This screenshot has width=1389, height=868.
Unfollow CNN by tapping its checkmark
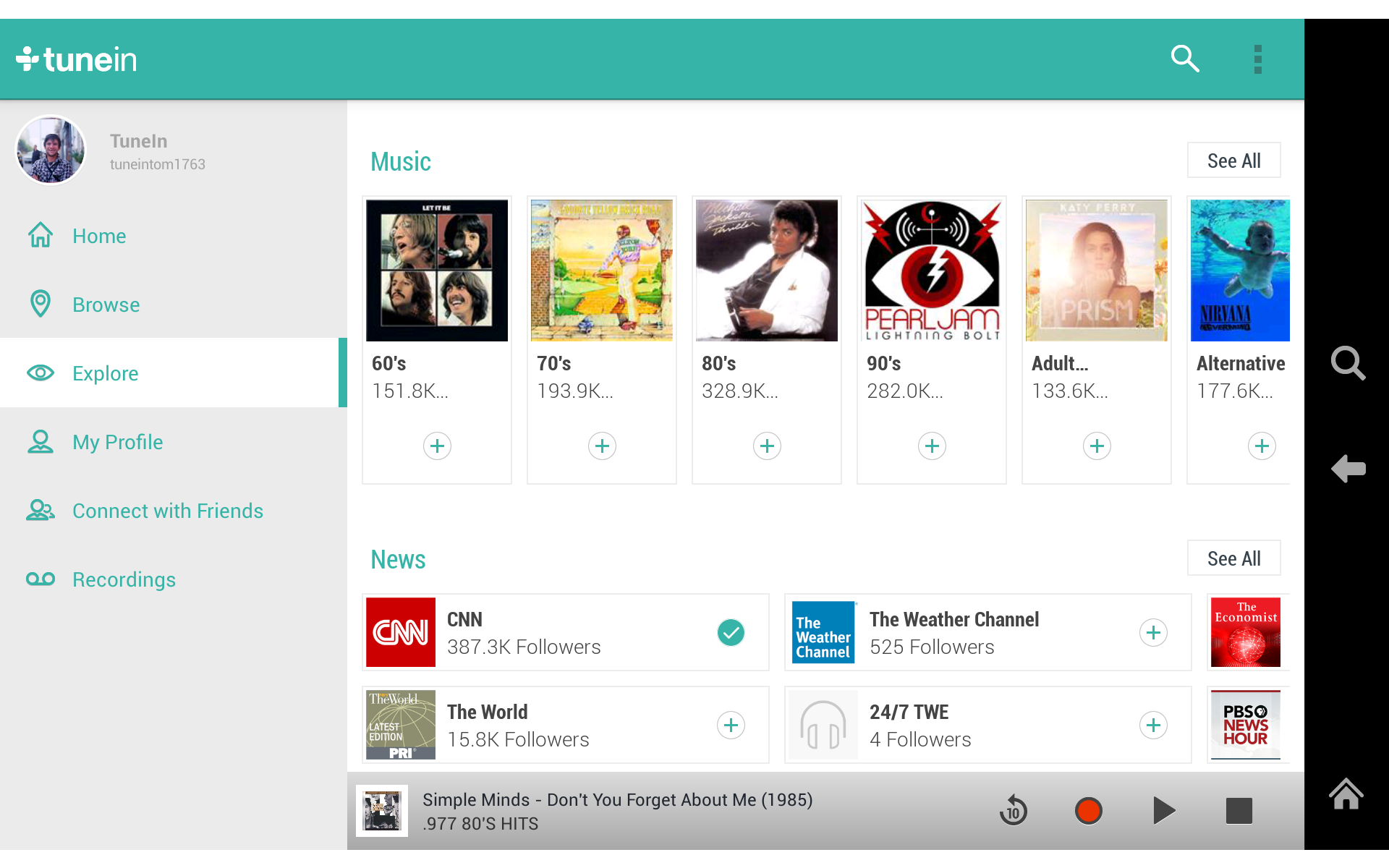[x=731, y=632]
